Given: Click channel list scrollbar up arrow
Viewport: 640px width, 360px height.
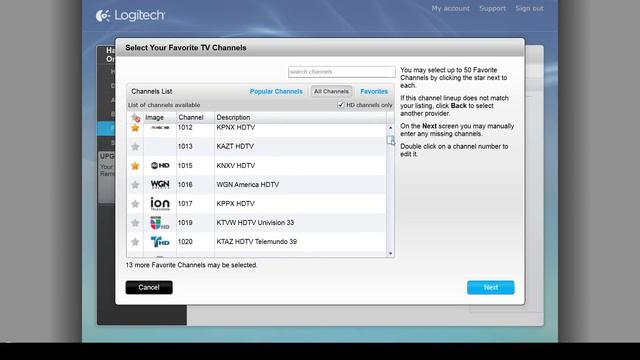Looking at the screenshot, I should click(x=390, y=128).
